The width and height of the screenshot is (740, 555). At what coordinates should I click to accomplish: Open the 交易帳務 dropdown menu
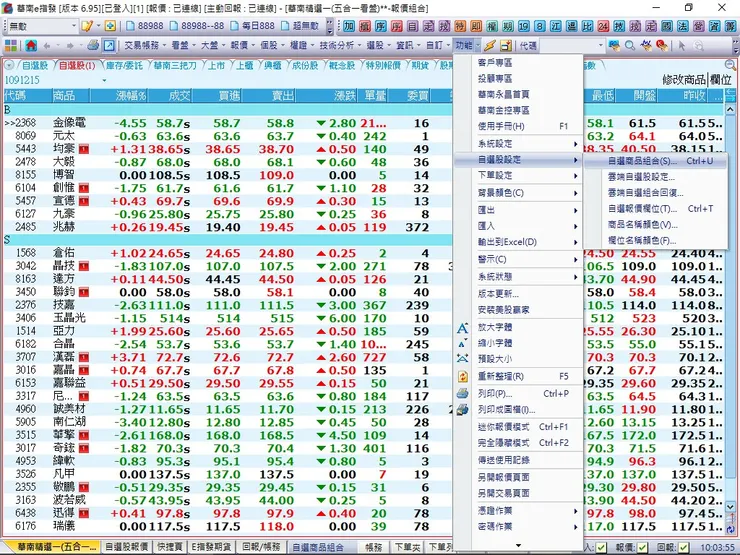point(145,45)
